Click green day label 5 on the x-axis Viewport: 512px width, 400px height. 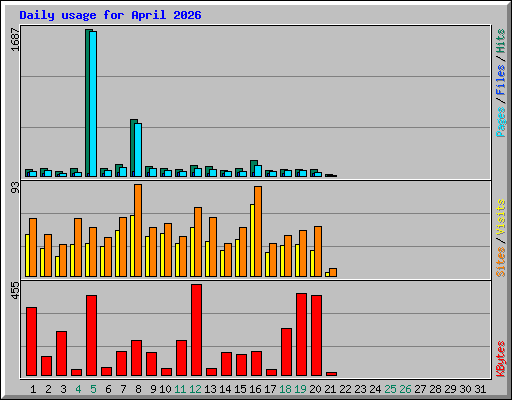[93, 389]
